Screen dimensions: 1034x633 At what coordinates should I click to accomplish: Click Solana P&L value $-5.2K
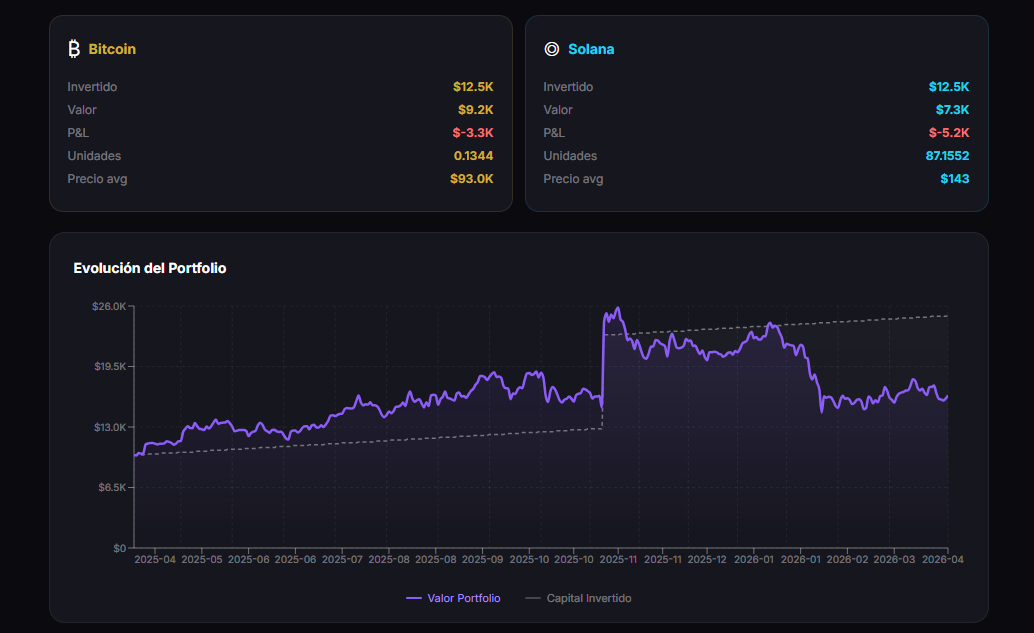pos(949,133)
